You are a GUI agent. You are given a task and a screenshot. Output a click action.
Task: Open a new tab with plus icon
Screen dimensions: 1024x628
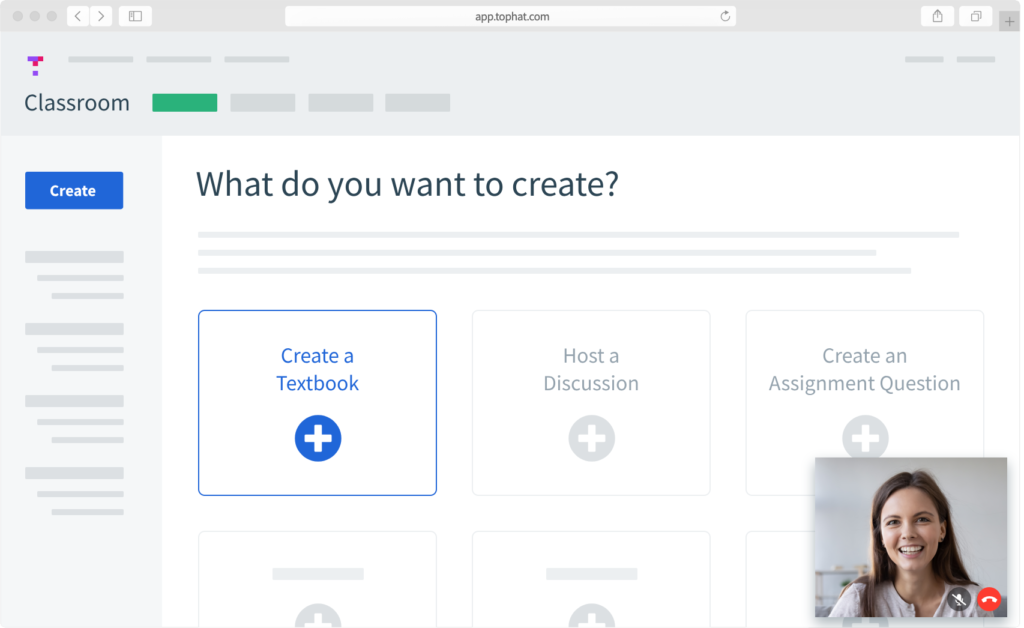pos(1009,22)
